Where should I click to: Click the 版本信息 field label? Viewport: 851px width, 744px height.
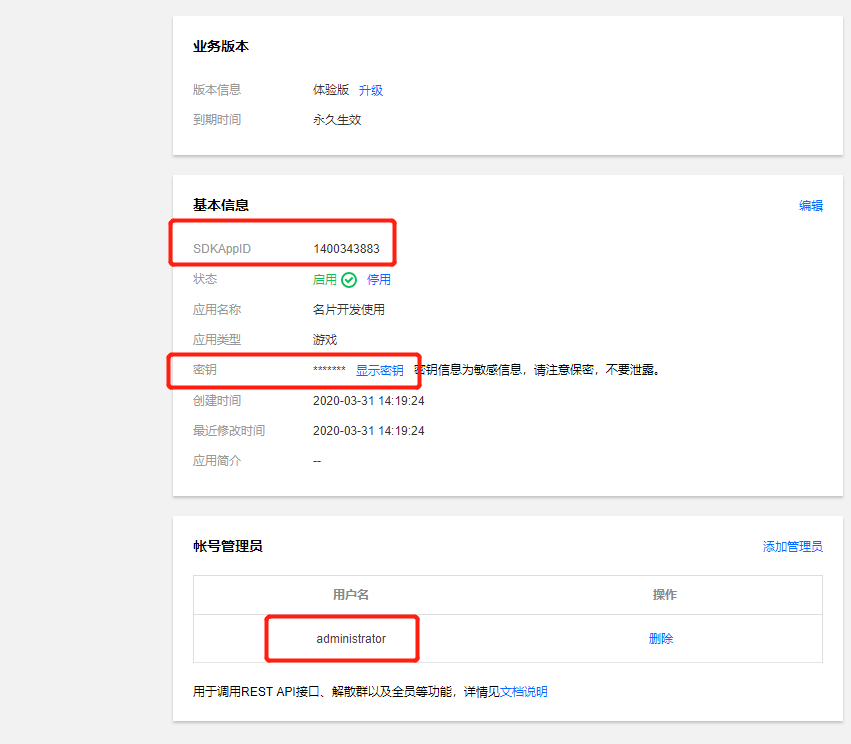[x=217, y=90]
